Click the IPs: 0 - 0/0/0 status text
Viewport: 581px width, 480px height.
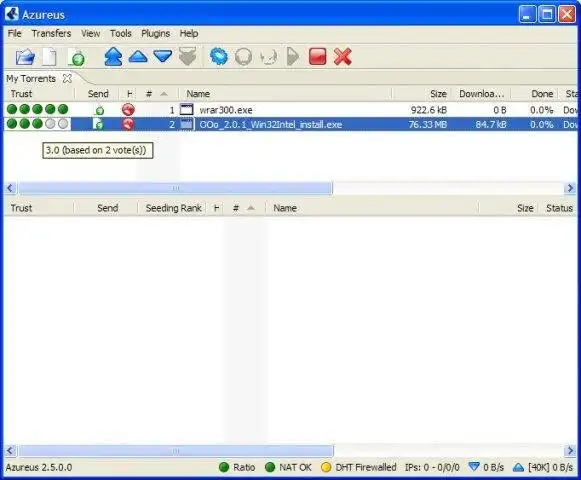click(432, 467)
